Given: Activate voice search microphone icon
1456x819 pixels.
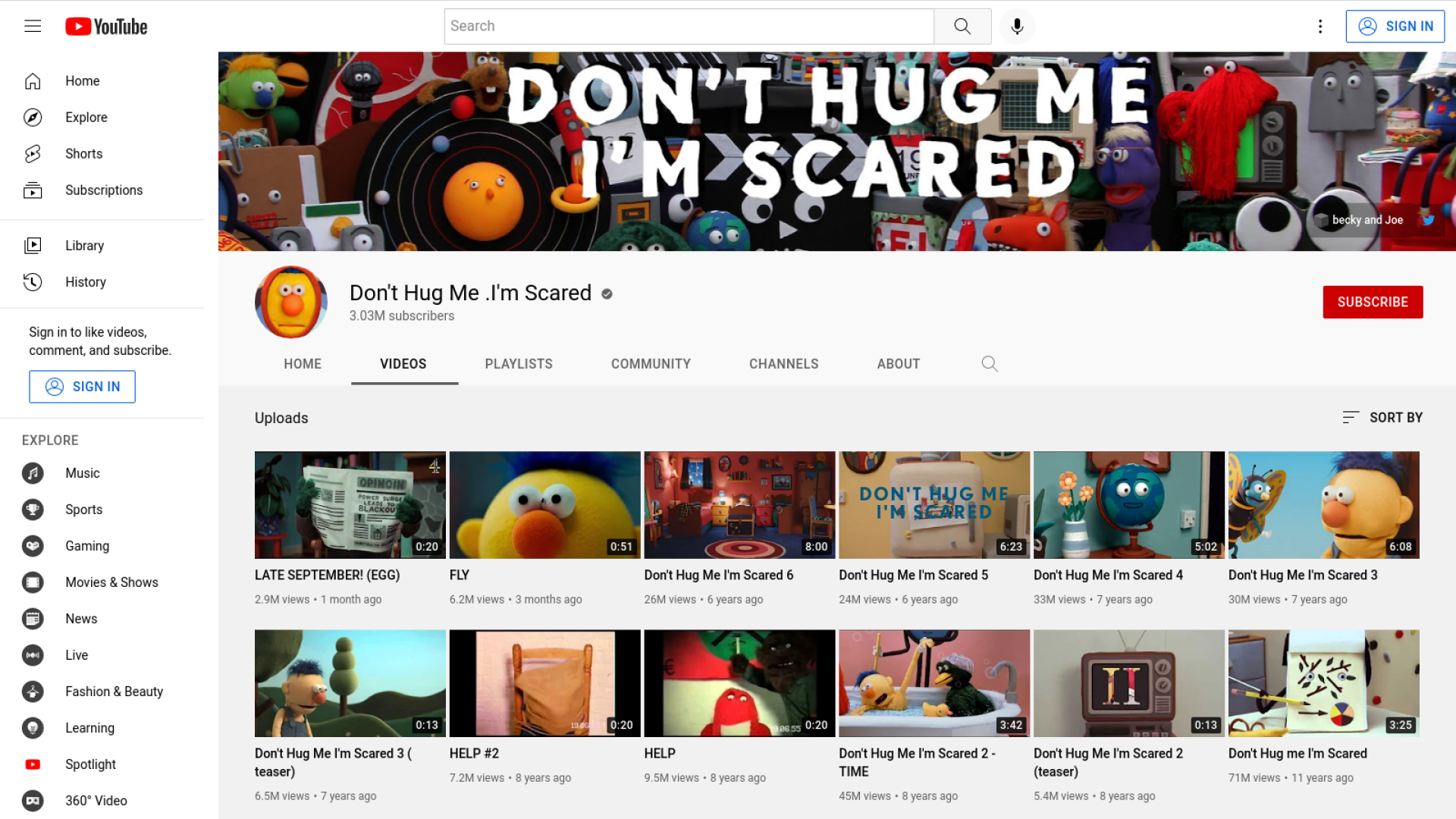Looking at the screenshot, I should point(1017,27).
